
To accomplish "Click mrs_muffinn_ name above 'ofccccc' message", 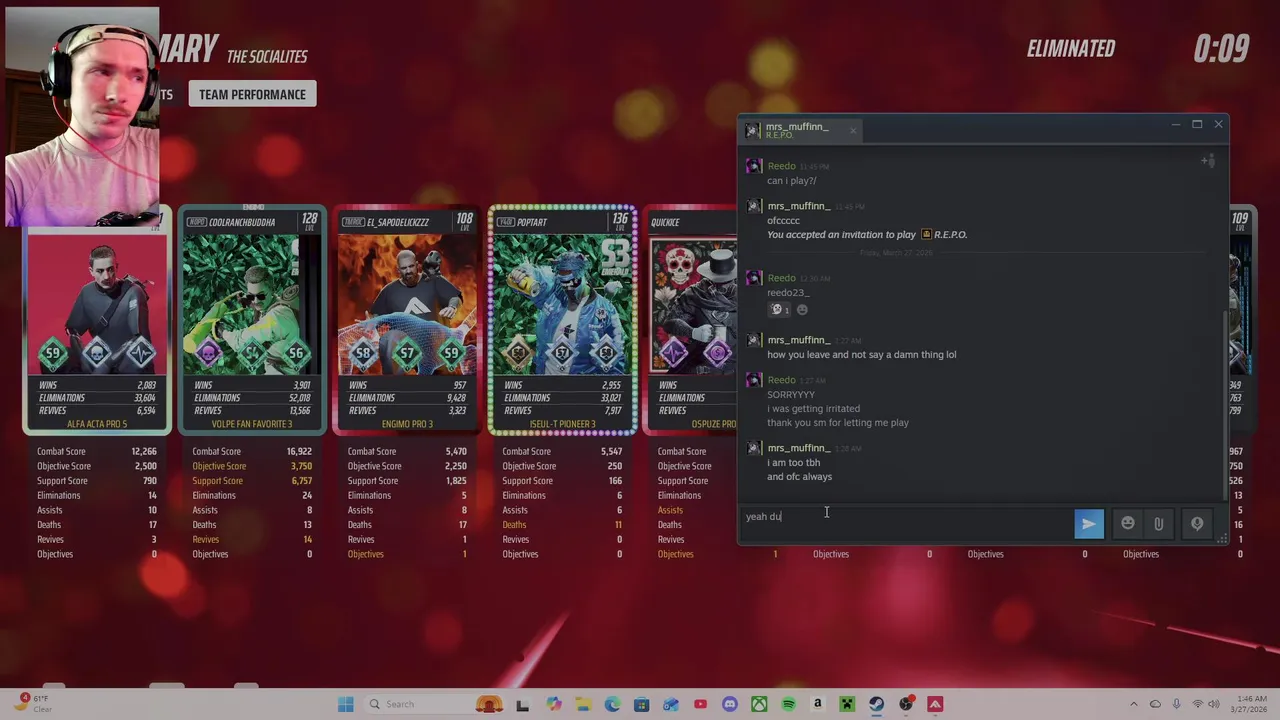I will pyautogui.click(x=798, y=206).
